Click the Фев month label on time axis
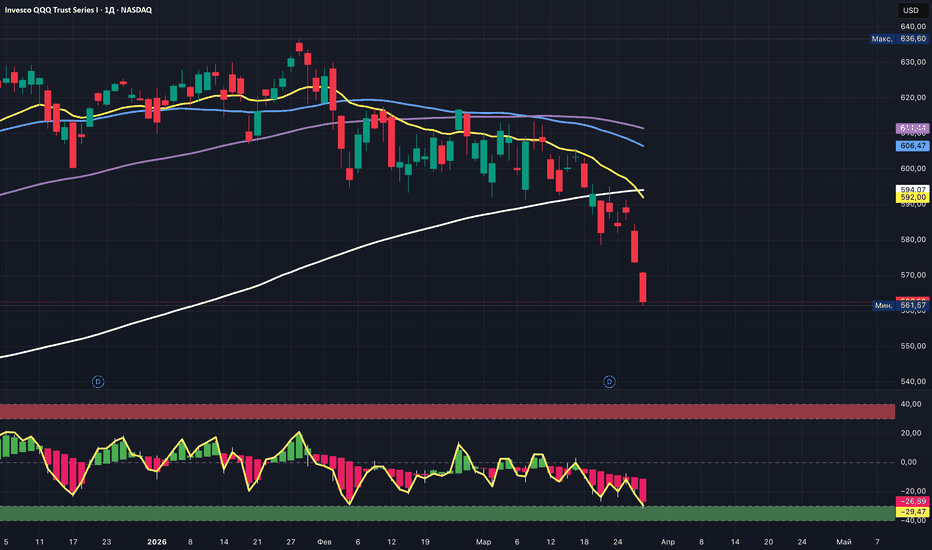The width and height of the screenshot is (932, 550). (324, 540)
